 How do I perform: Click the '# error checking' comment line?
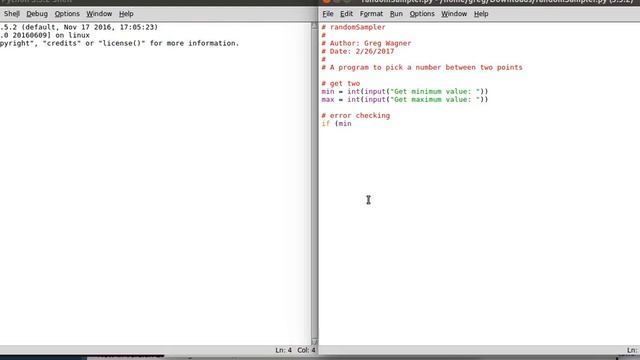(x=356, y=116)
